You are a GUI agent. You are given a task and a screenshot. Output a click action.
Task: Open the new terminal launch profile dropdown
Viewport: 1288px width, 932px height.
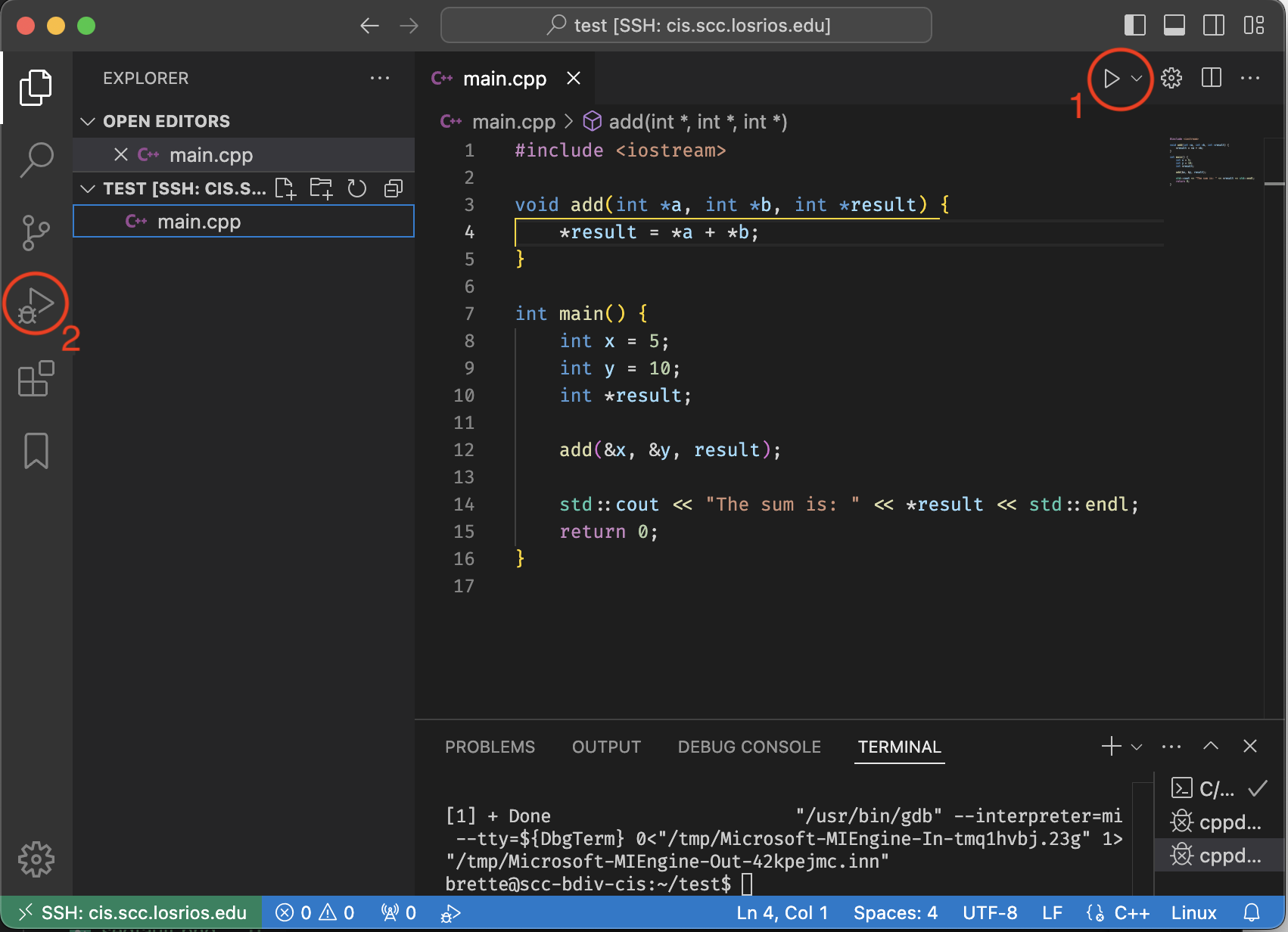1137,747
